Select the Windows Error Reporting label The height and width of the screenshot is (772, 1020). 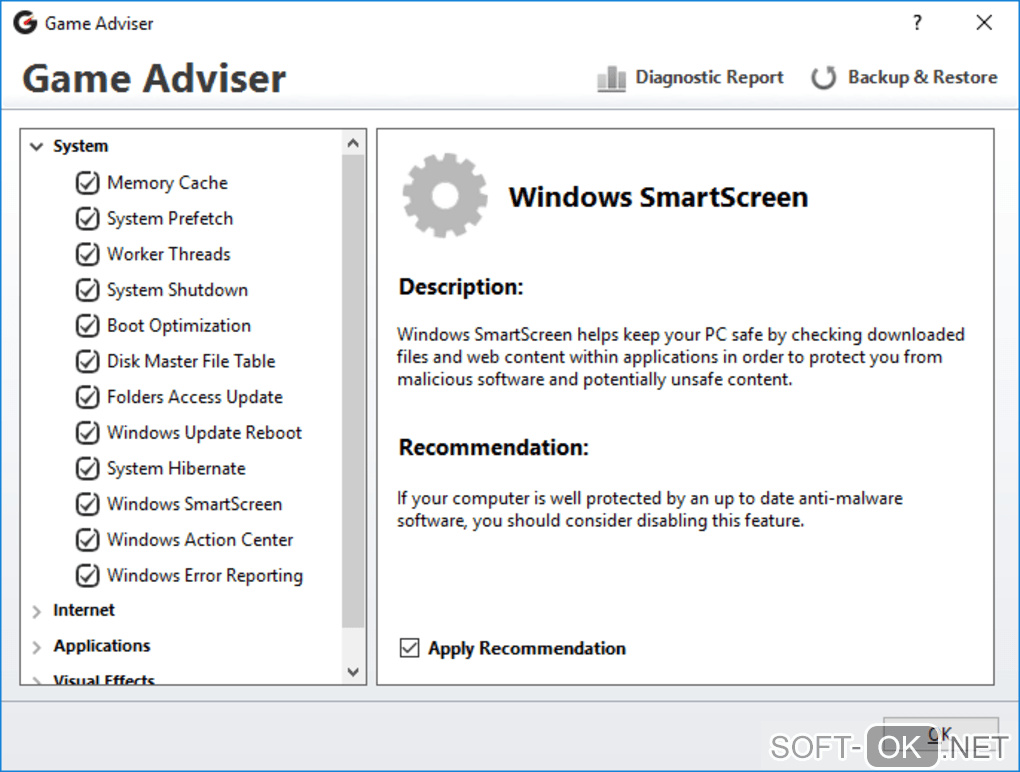coord(205,576)
